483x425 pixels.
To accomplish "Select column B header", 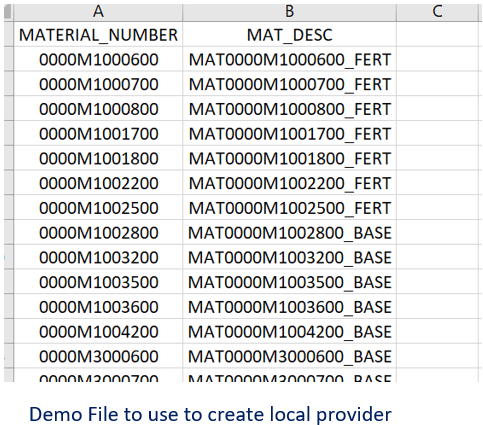I will (x=289, y=12).
